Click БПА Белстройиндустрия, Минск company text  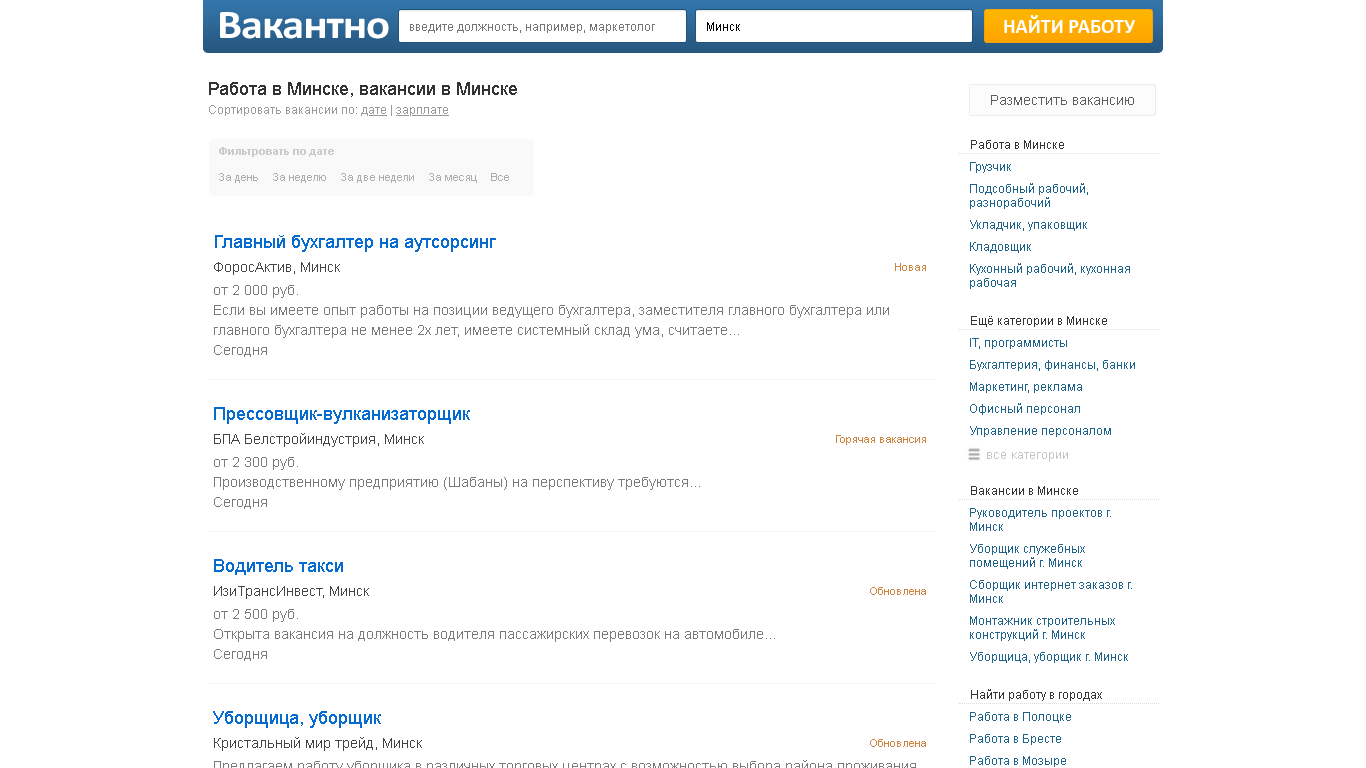[319, 439]
